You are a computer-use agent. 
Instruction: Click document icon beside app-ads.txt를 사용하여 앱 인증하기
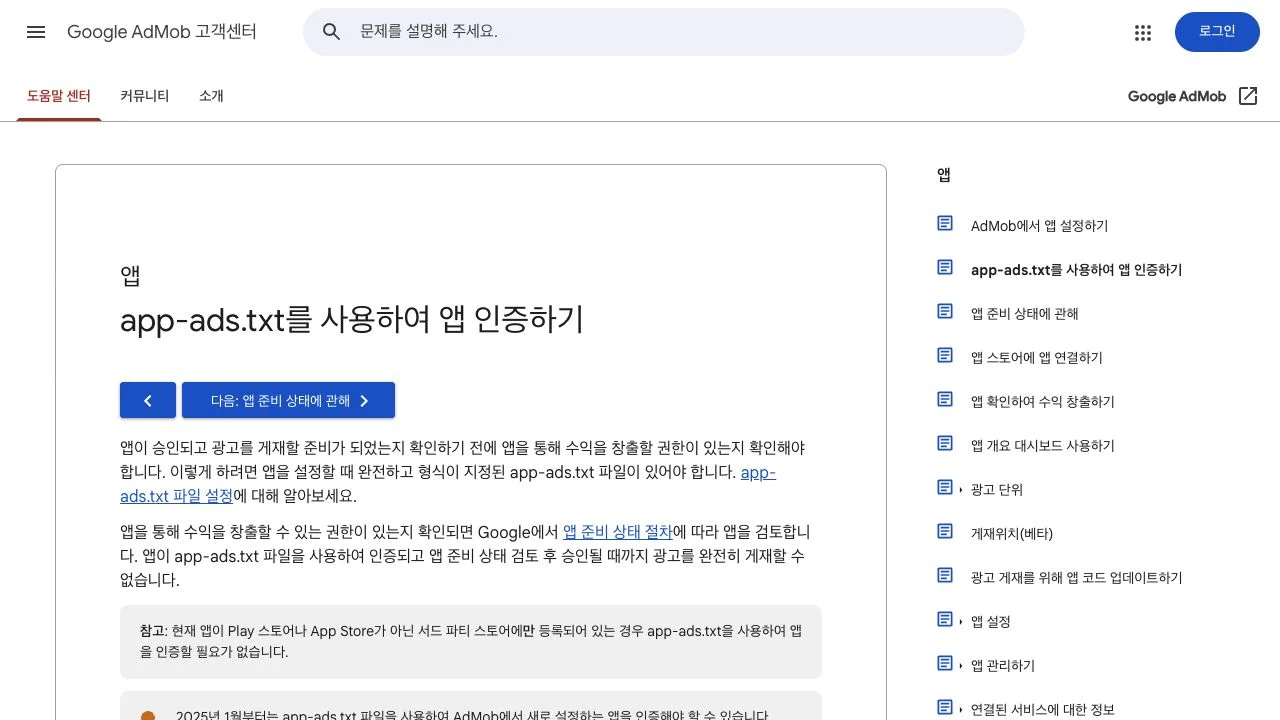click(x=945, y=267)
